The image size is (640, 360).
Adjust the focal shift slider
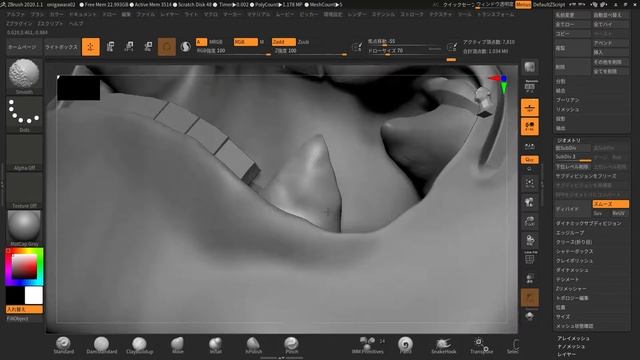[x=404, y=41]
